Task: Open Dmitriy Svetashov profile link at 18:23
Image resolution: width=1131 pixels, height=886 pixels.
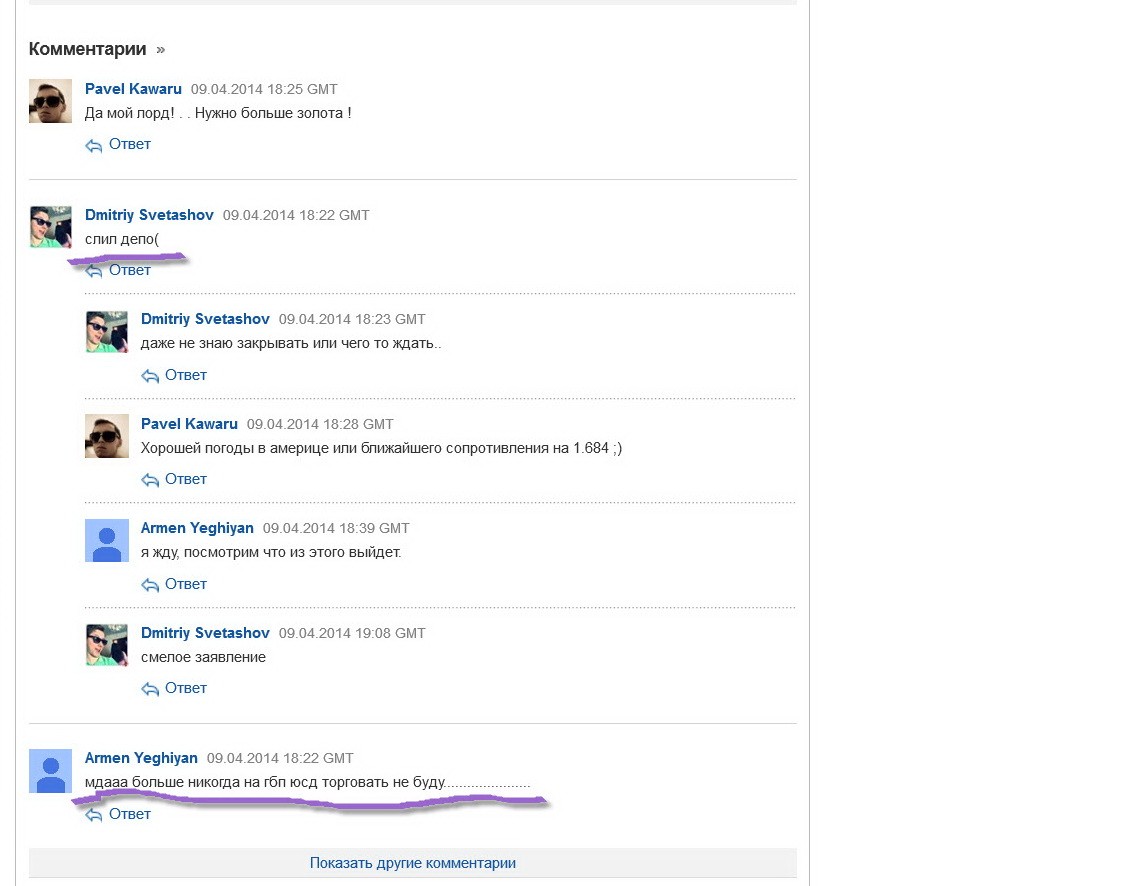Action: (x=206, y=319)
